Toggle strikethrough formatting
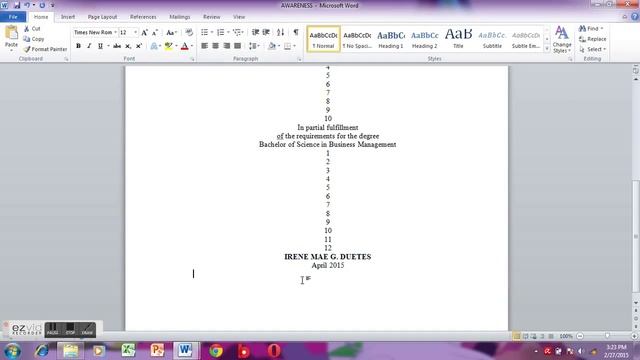 117,46
